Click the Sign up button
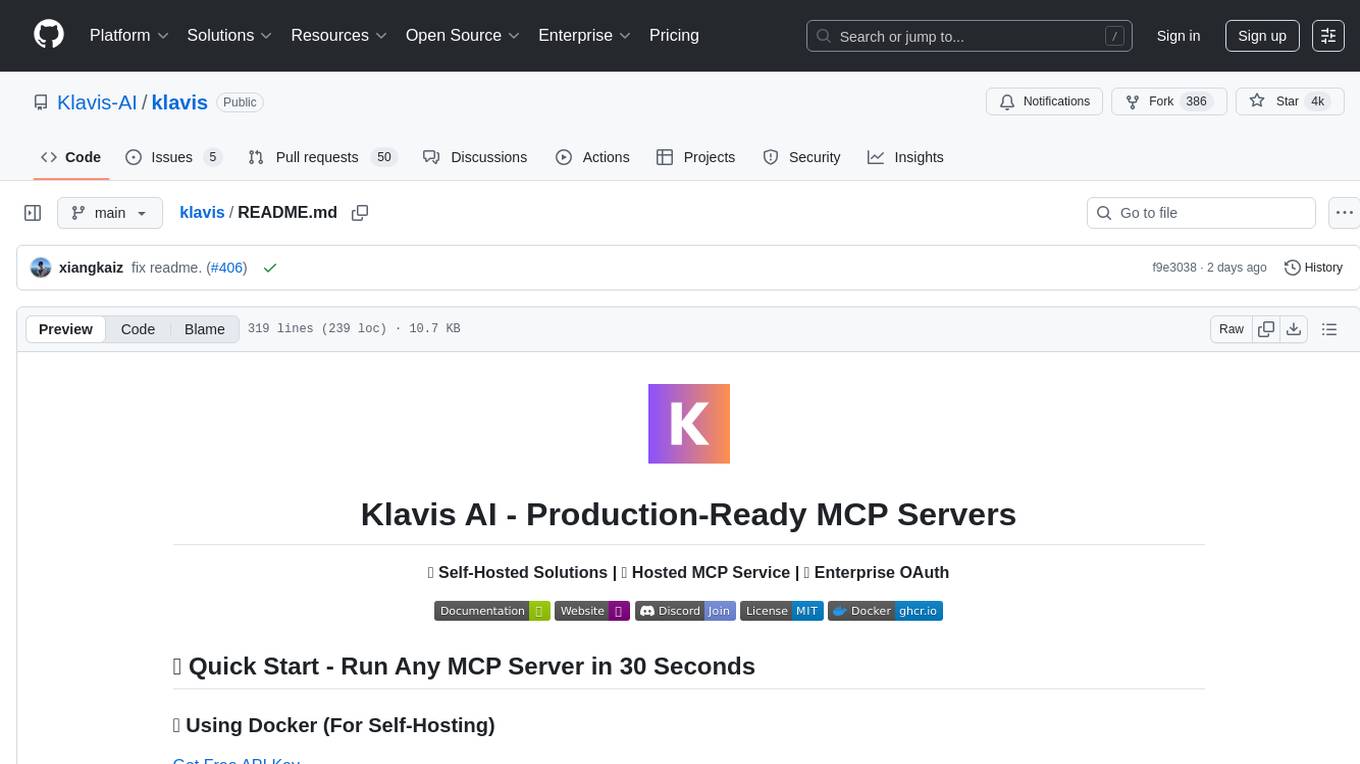Screen dimensions: 1360x764 point(1262,36)
